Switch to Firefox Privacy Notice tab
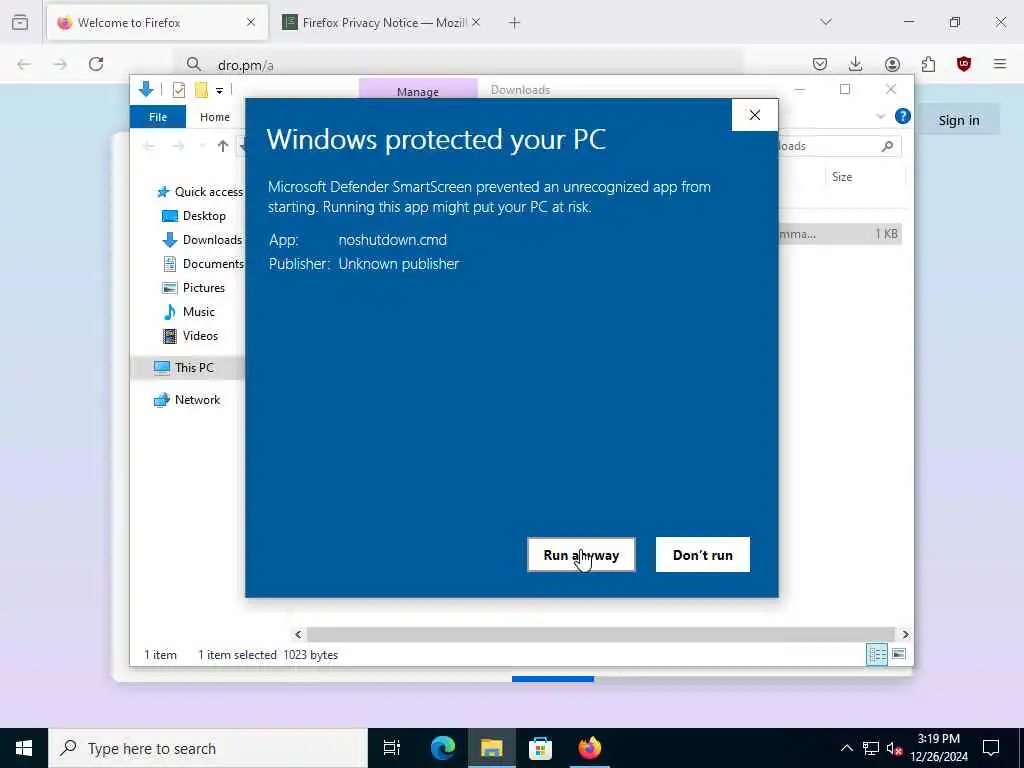1024x768 pixels. coord(383,23)
